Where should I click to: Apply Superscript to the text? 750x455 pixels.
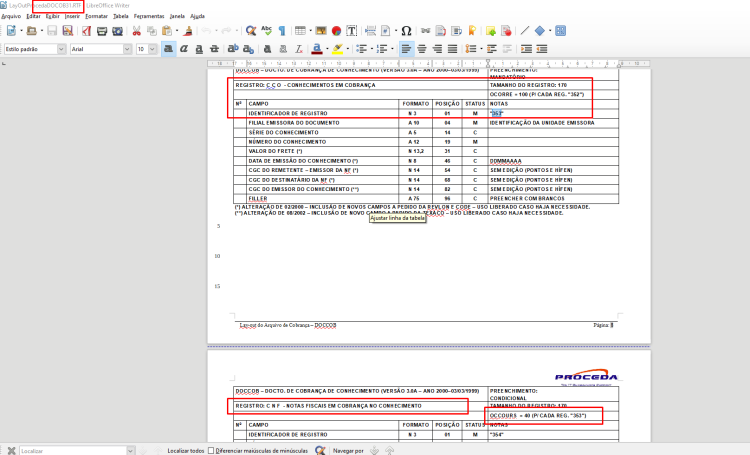click(x=233, y=49)
